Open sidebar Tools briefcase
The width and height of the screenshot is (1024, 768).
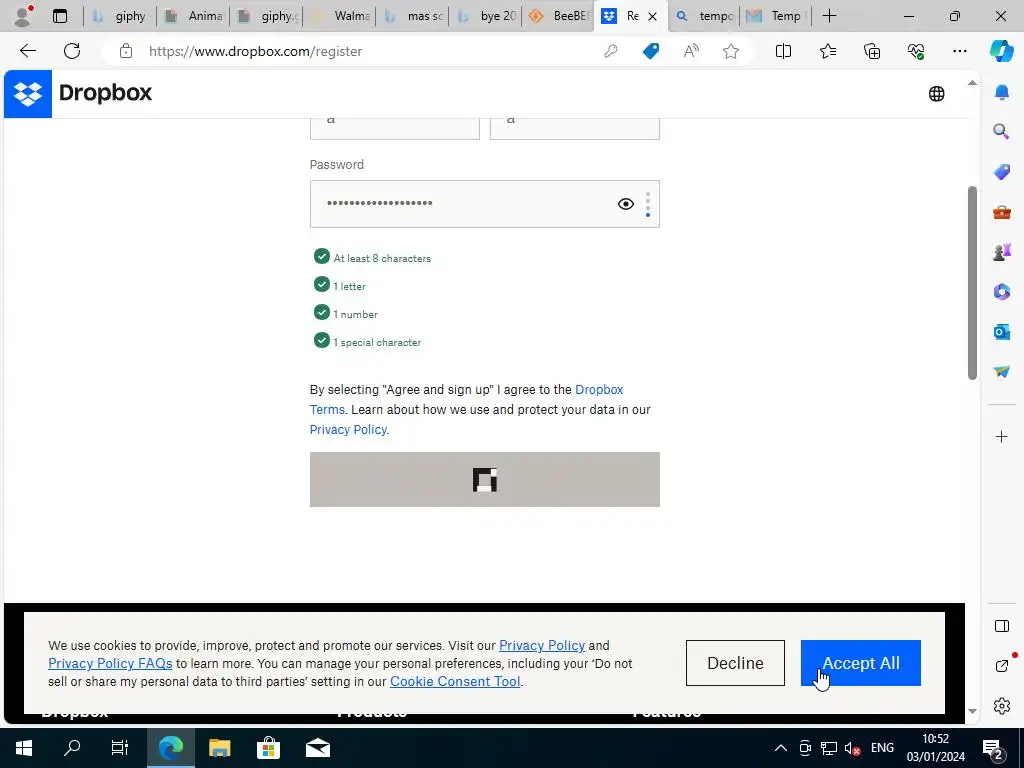coord(1002,212)
